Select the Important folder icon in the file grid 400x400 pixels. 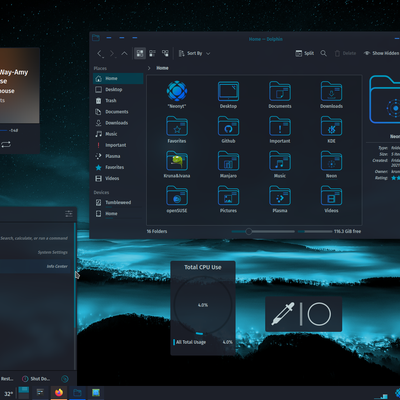pos(280,126)
